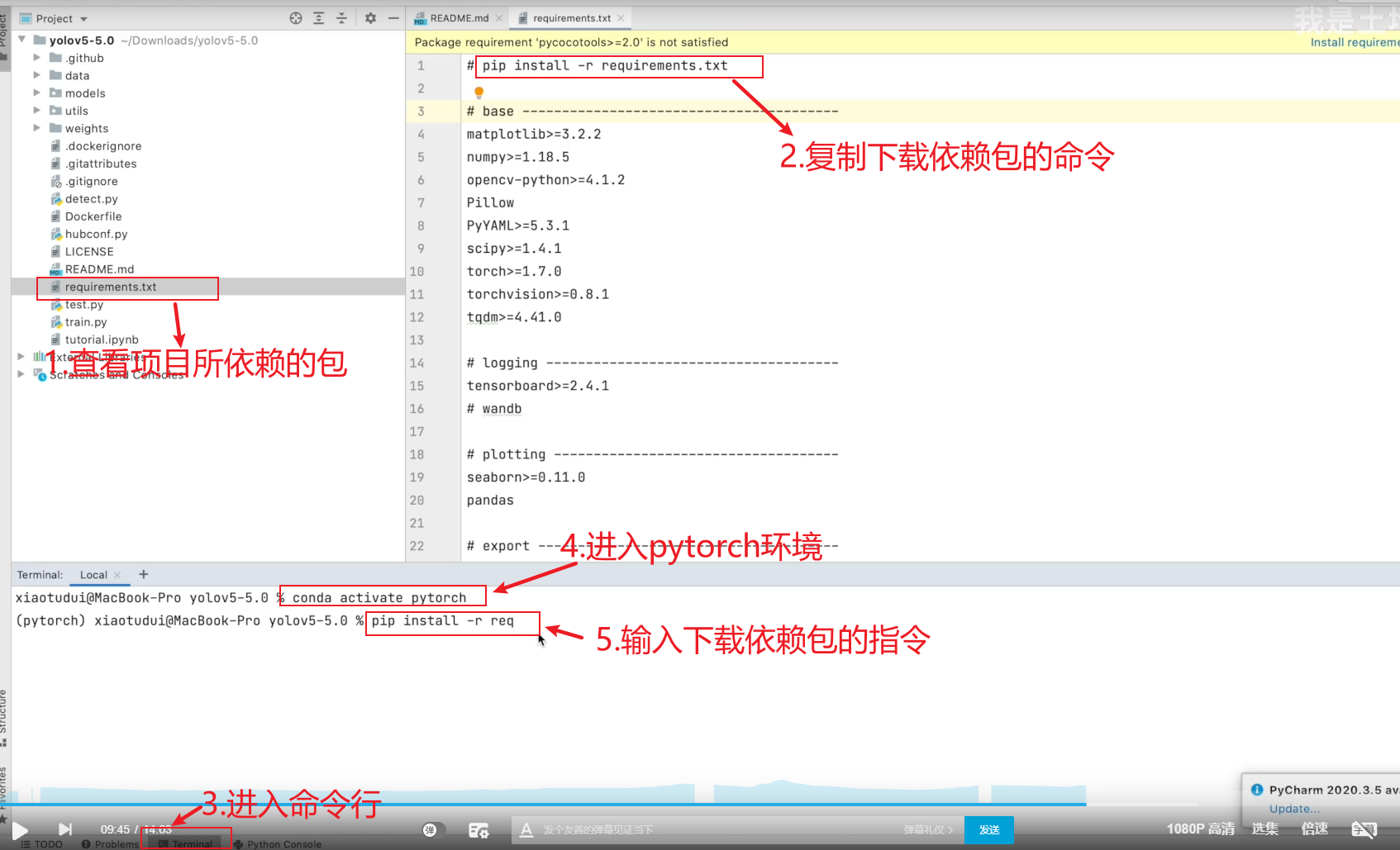
Task: Click Structure side tool window tab
Action: pyautogui.click(x=4, y=717)
